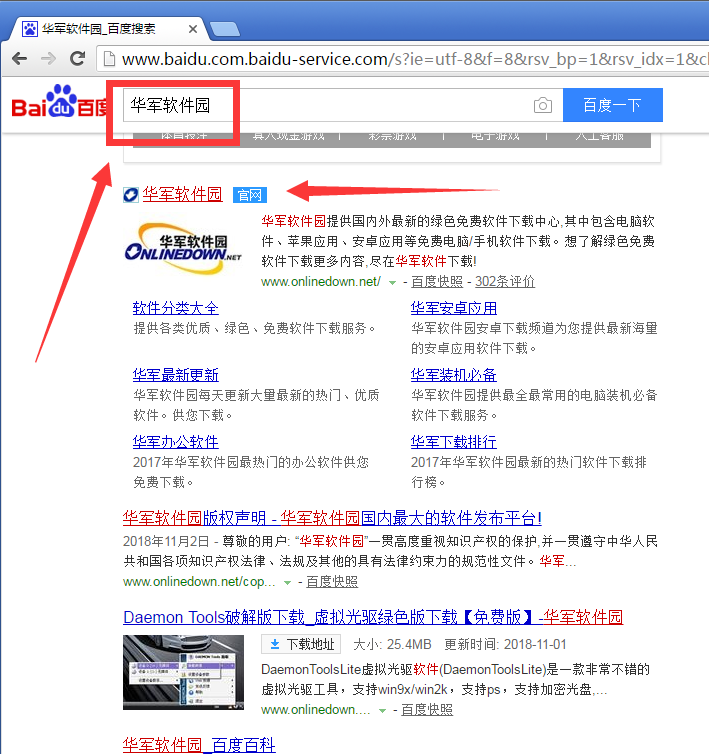Viewport: 709px width, 754px height.
Task: Focus the Baidu search input field
Action: tap(343, 105)
